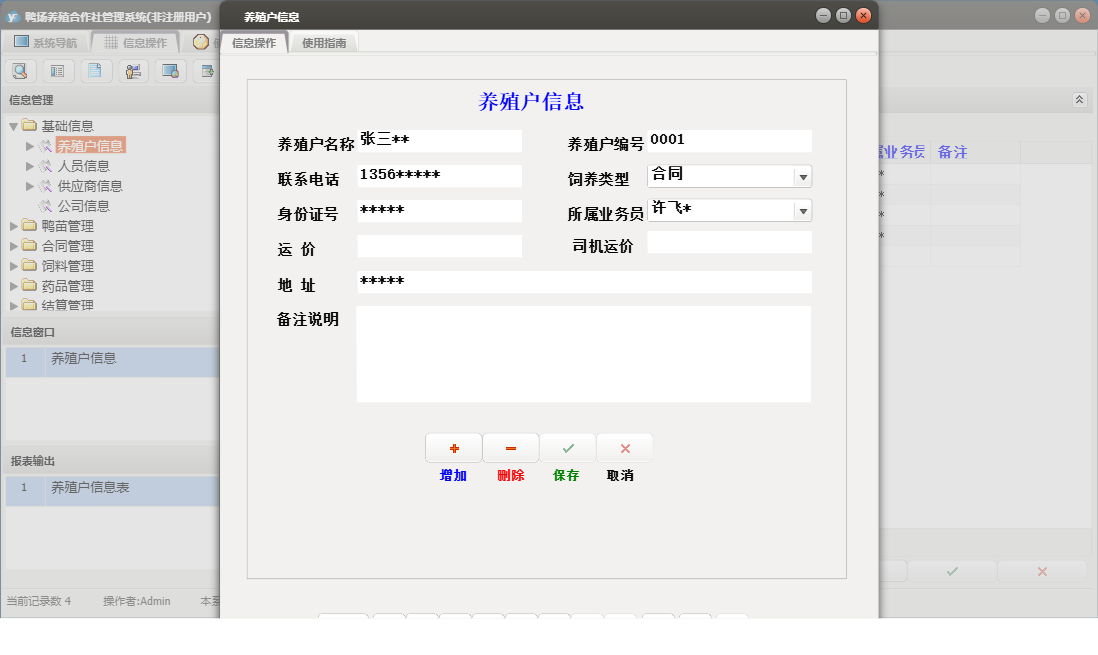The height and width of the screenshot is (655, 1098).
Task: Click the monitor with globe toolbar icon
Action: coord(171,70)
